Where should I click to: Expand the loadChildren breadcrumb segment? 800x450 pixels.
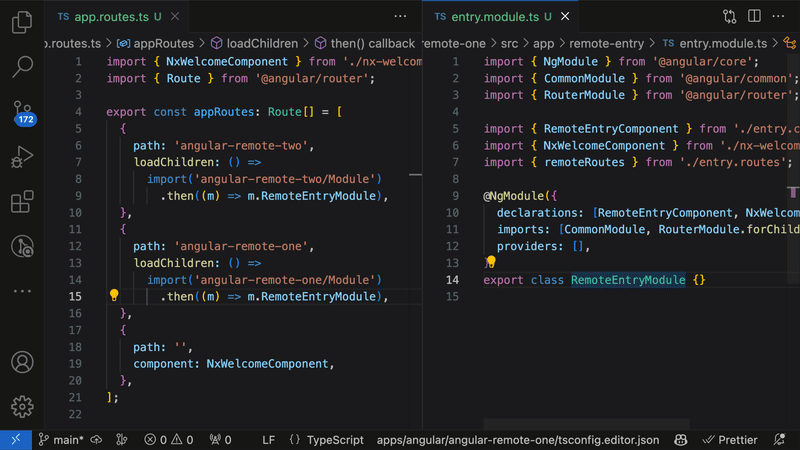coord(262,43)
